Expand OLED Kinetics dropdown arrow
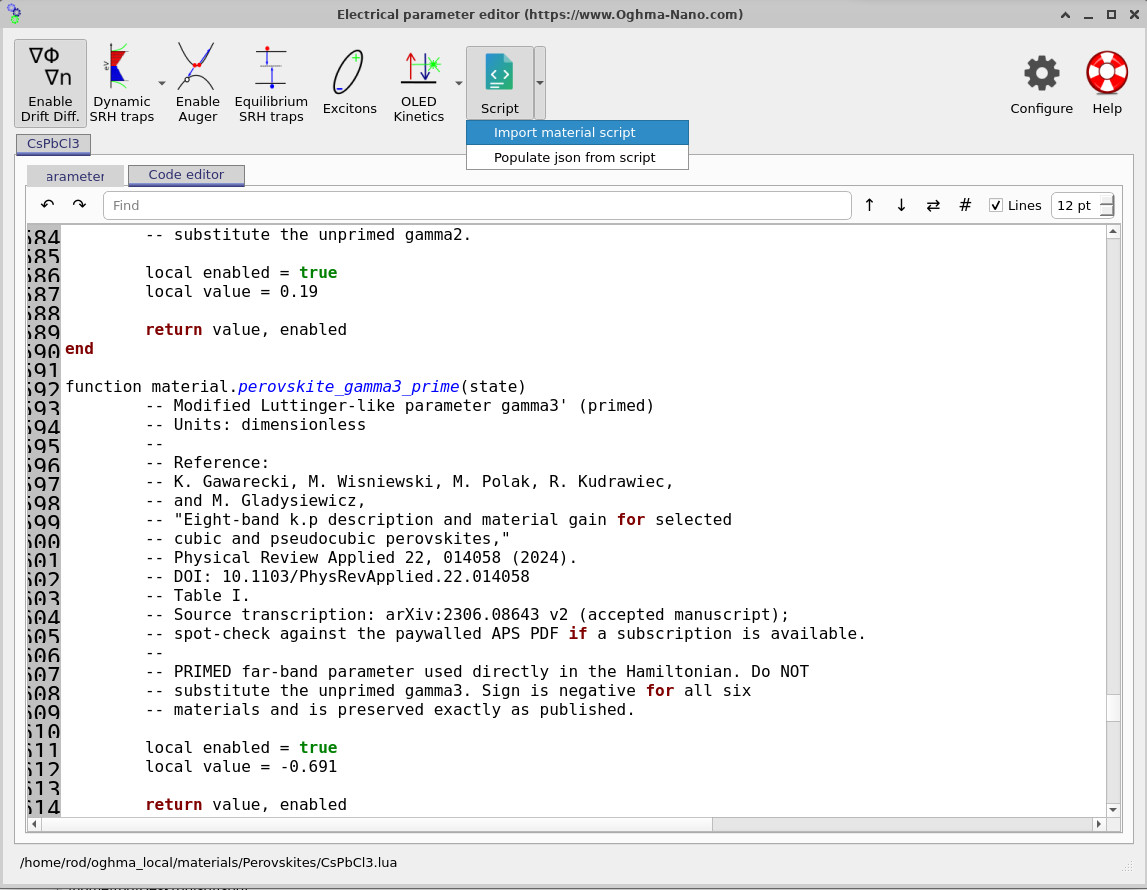The image size is (1147, 890). point(459,83)
